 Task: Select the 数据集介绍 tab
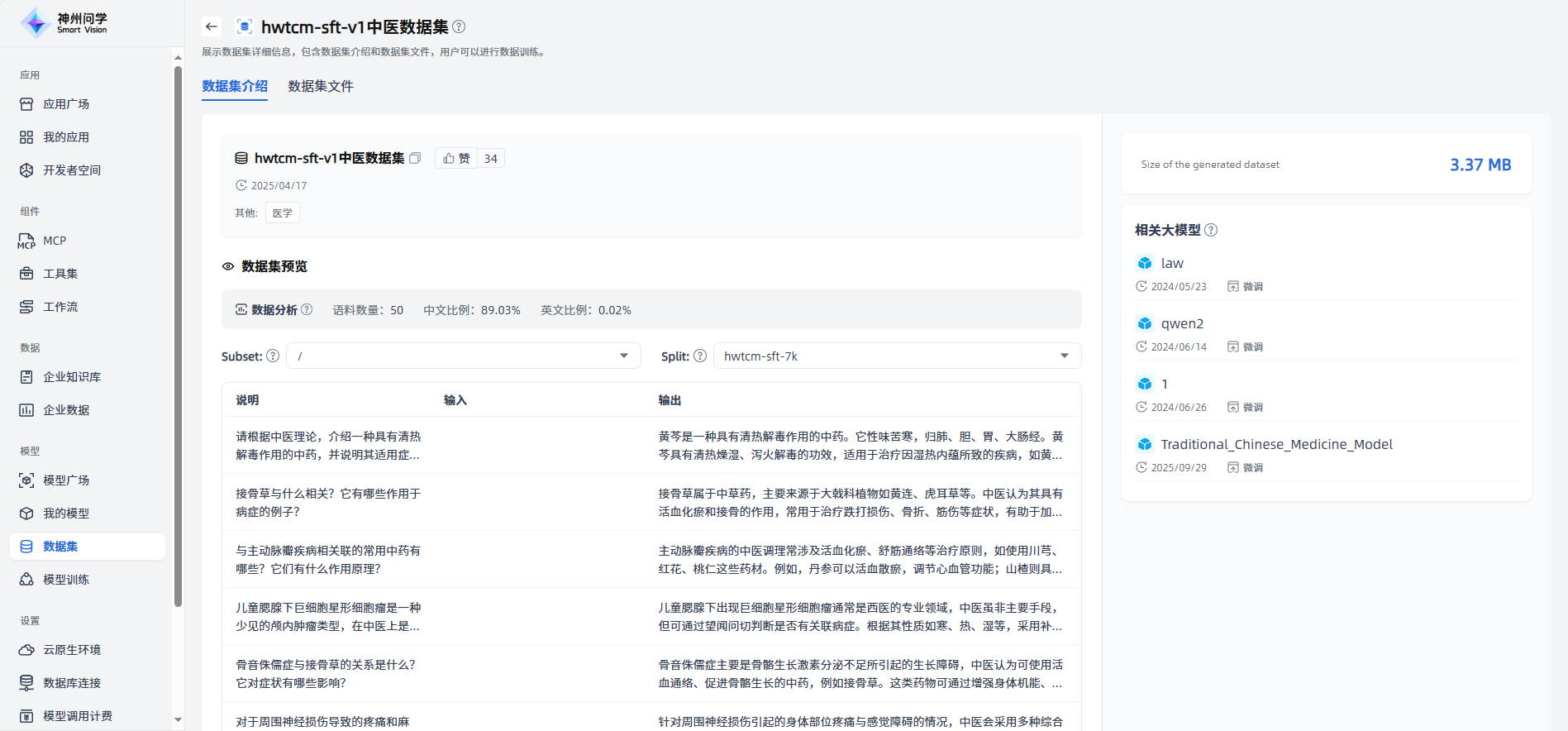click(235, 86)
